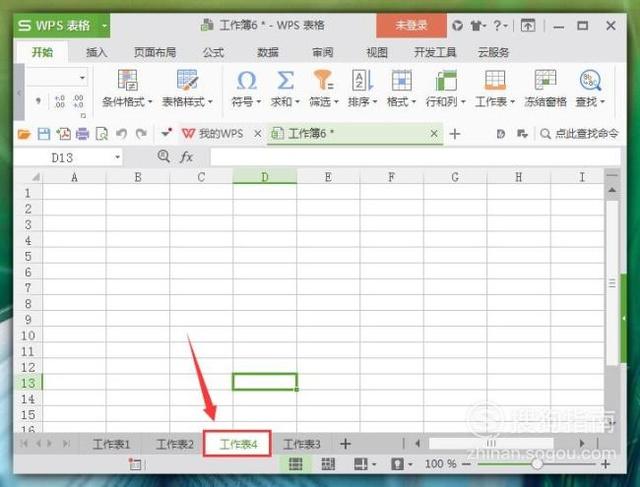
Task: Click the horizontal scrollbar right arrow
Action: coord(582,443)
